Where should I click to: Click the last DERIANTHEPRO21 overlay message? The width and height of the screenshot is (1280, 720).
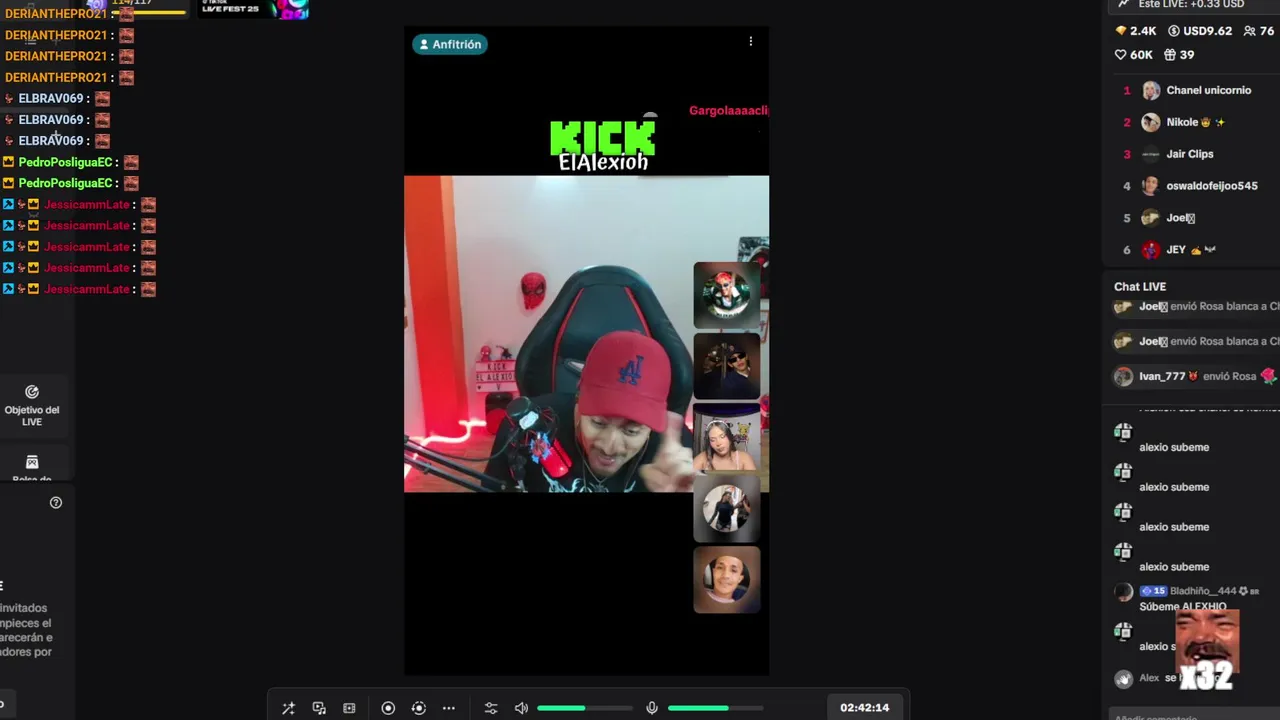69,77
